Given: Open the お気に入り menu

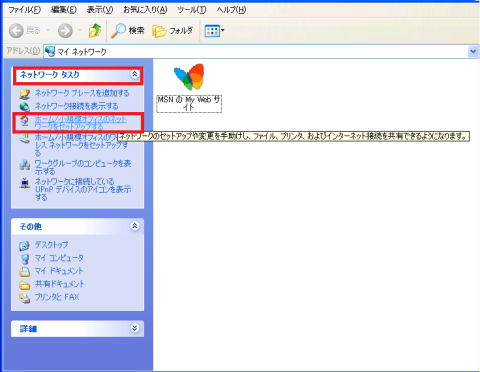Looking at the screenshot, I should coord(145,10).
